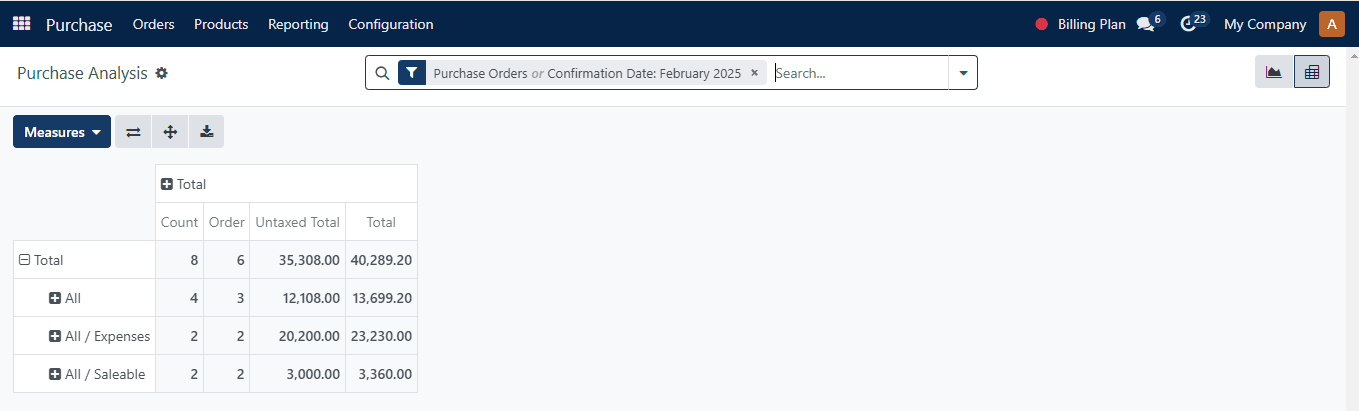Open the apps grid home menu

(x=21, y=24)
